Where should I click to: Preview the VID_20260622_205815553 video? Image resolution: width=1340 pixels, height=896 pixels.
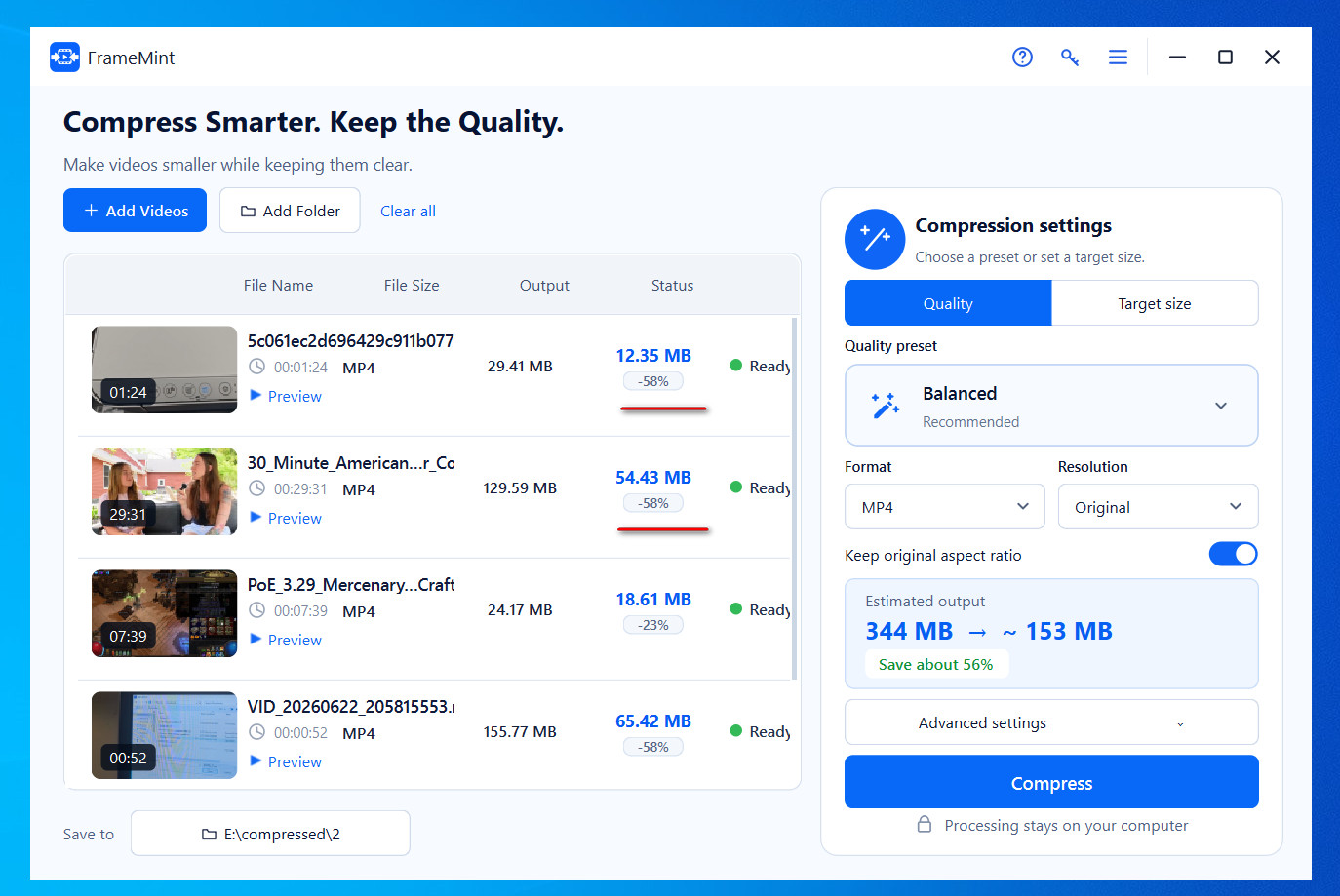286,761
